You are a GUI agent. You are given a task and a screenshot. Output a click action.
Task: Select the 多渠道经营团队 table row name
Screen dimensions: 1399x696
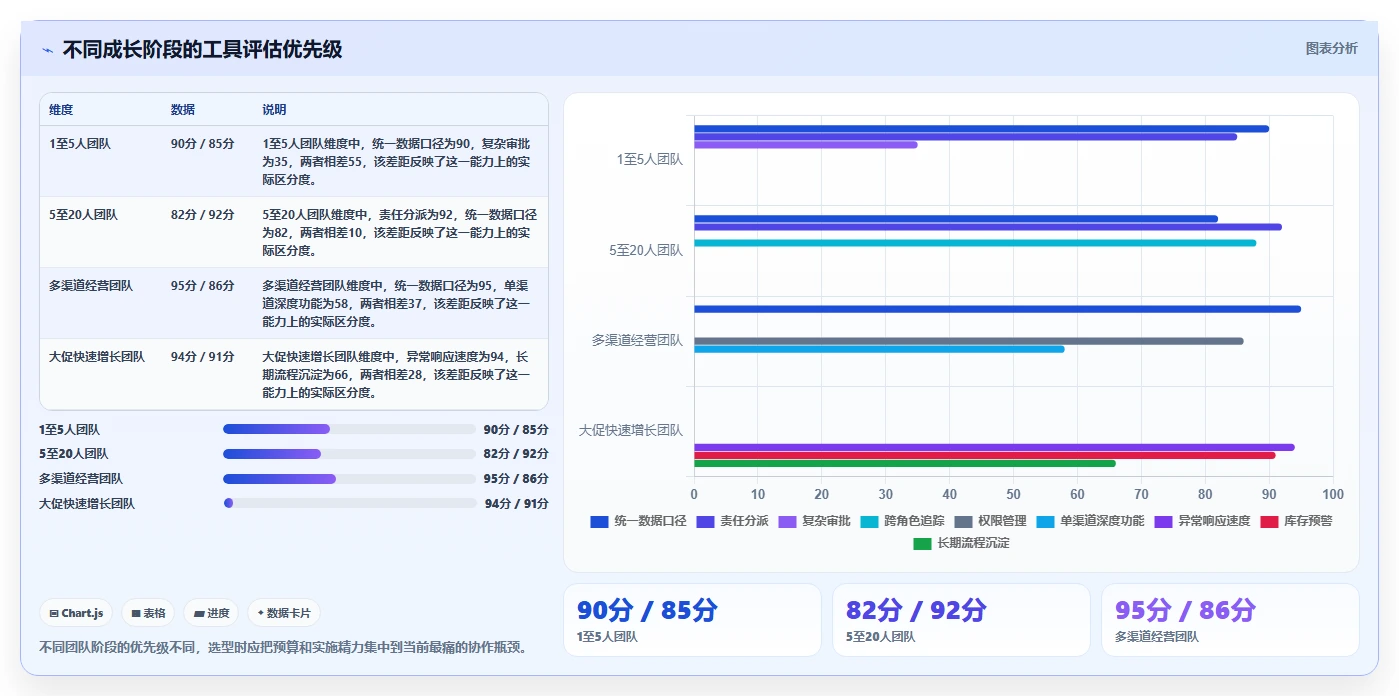[91, 286]
